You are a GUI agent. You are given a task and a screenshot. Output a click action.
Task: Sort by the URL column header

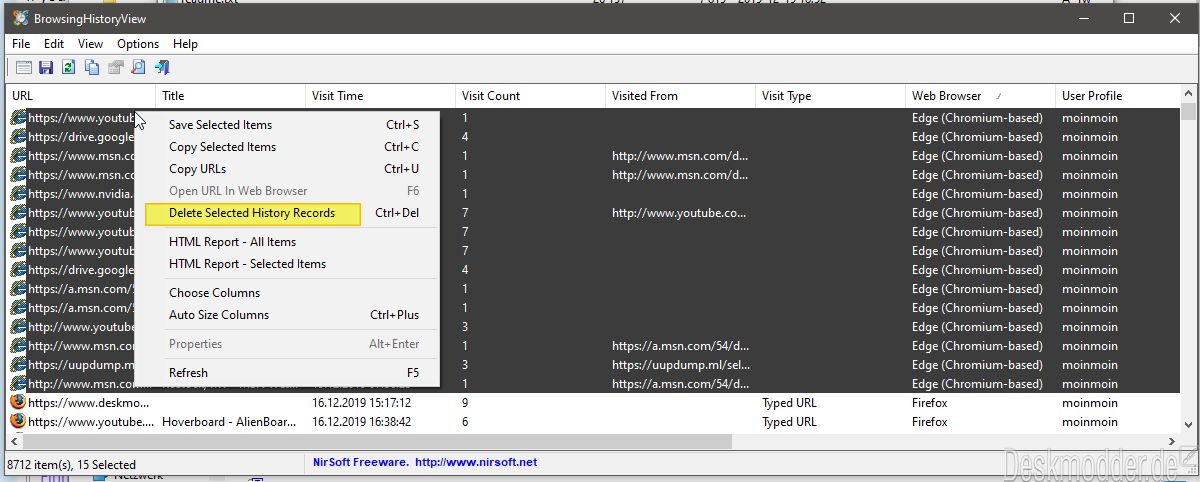81,96
